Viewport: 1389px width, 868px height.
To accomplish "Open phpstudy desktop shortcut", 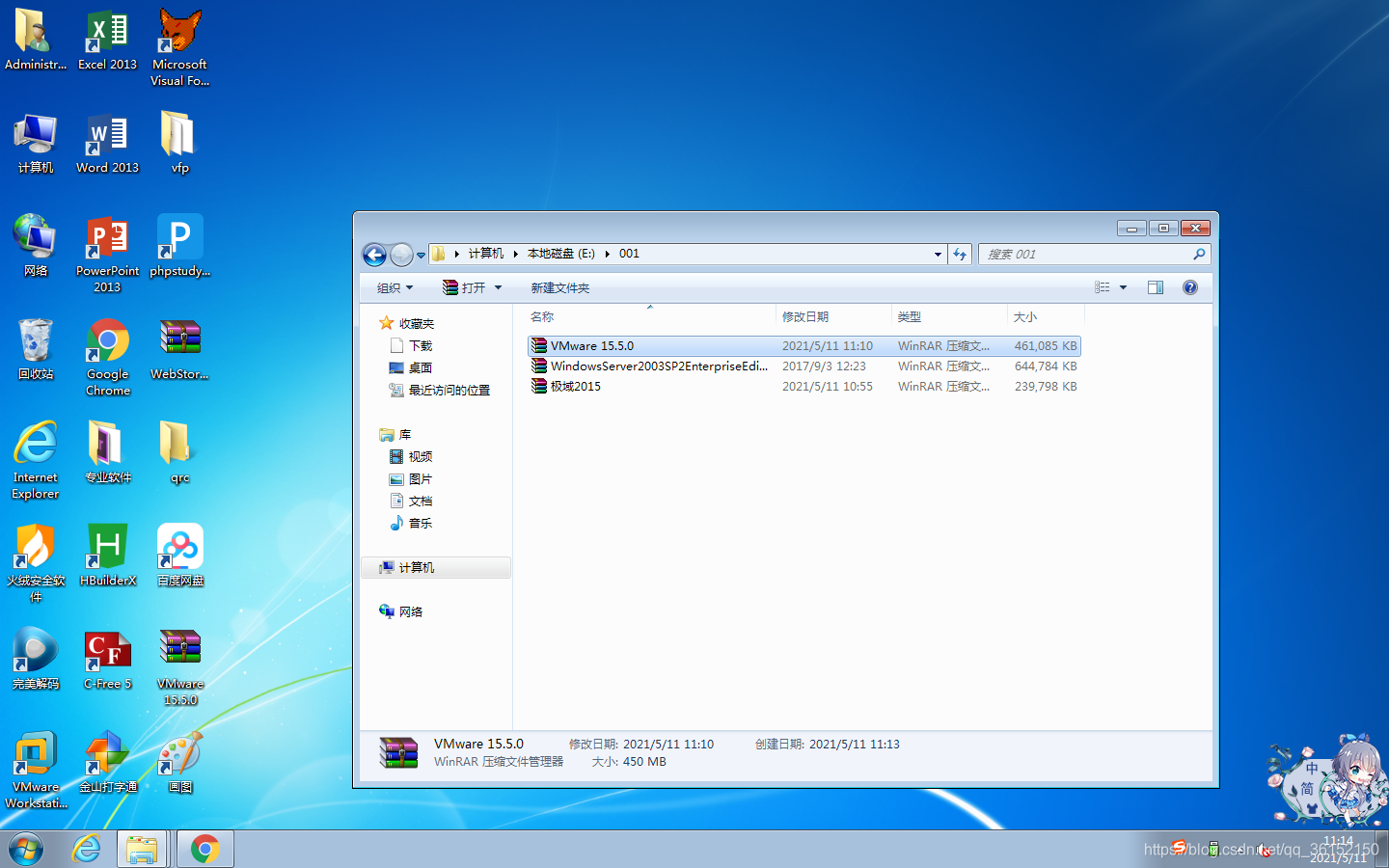I will coord(179,246).
